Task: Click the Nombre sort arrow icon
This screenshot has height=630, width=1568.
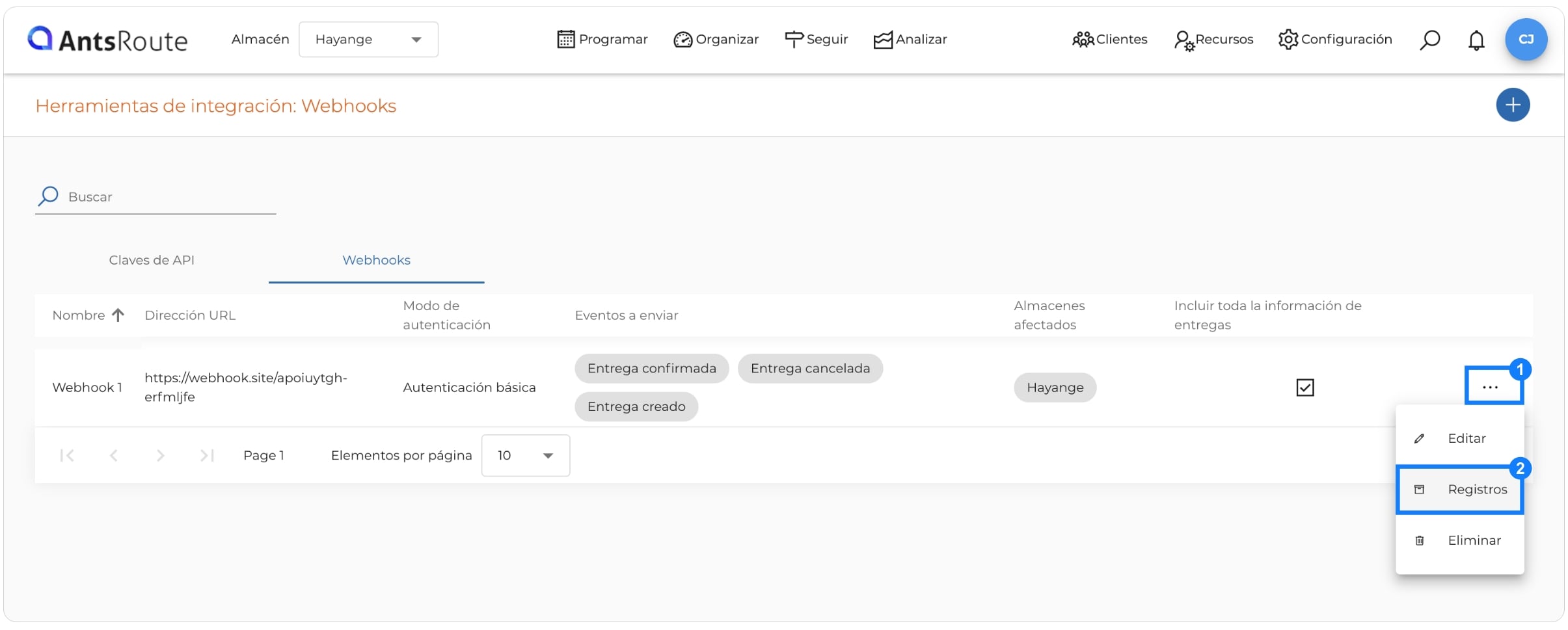Action: pos(118,315)
